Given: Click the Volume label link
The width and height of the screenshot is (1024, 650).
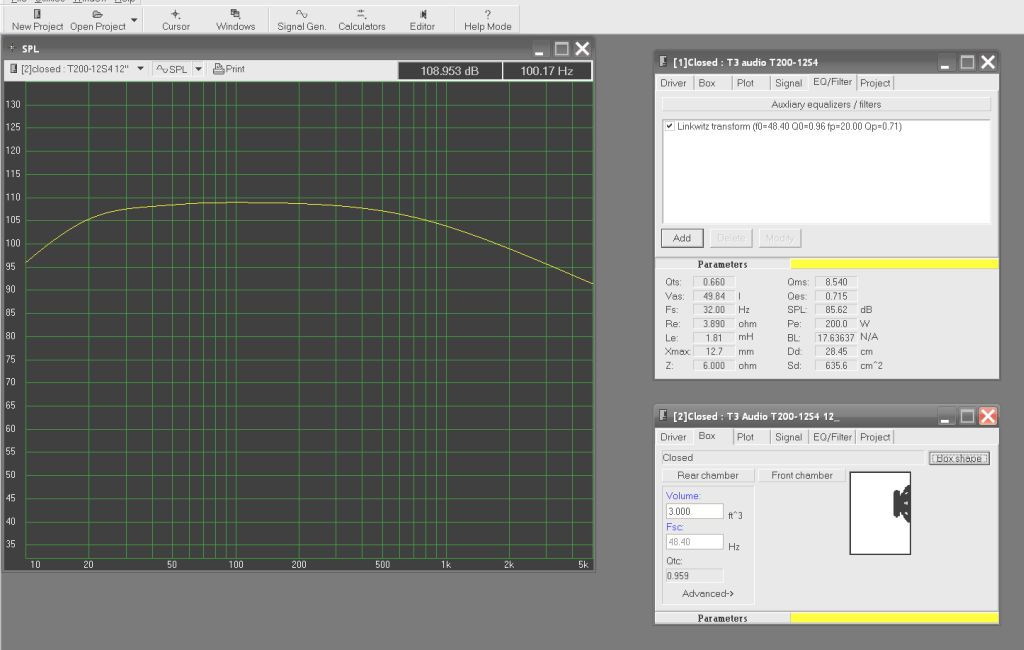Looking at the screenshot, I should click(x=682, y=496).
